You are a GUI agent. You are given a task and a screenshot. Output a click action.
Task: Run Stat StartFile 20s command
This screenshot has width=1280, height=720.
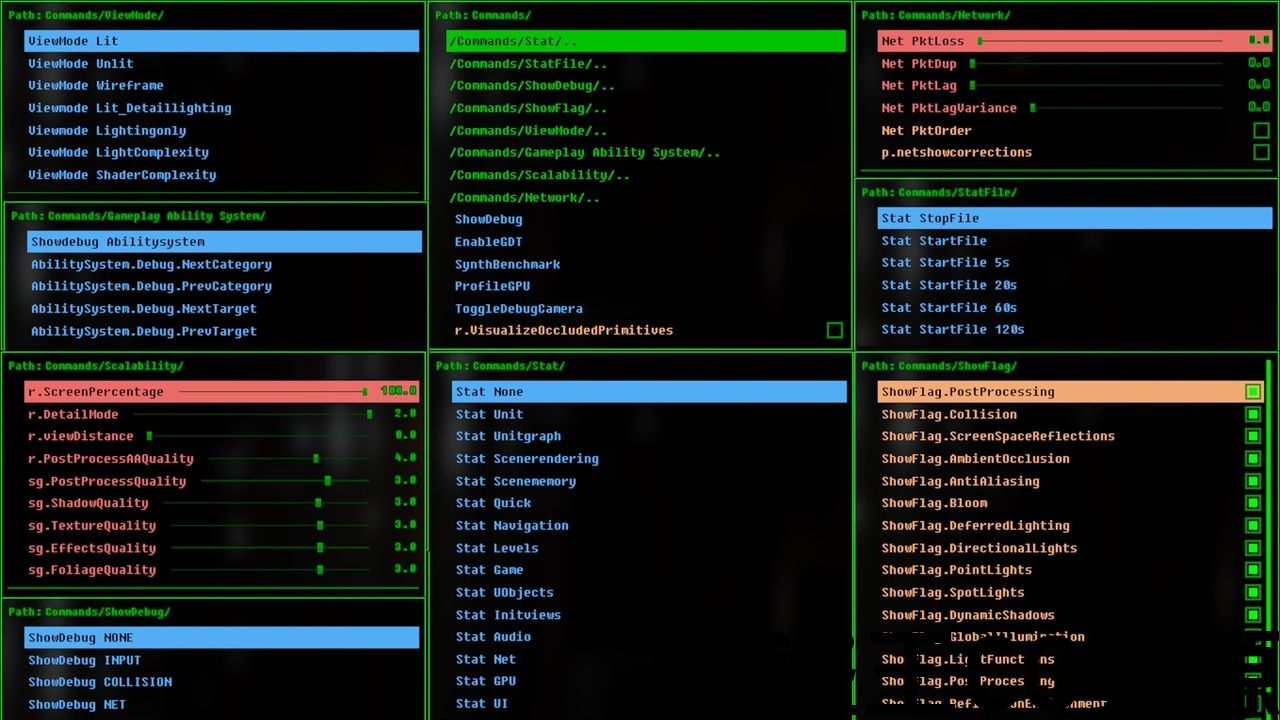point(949,285)
